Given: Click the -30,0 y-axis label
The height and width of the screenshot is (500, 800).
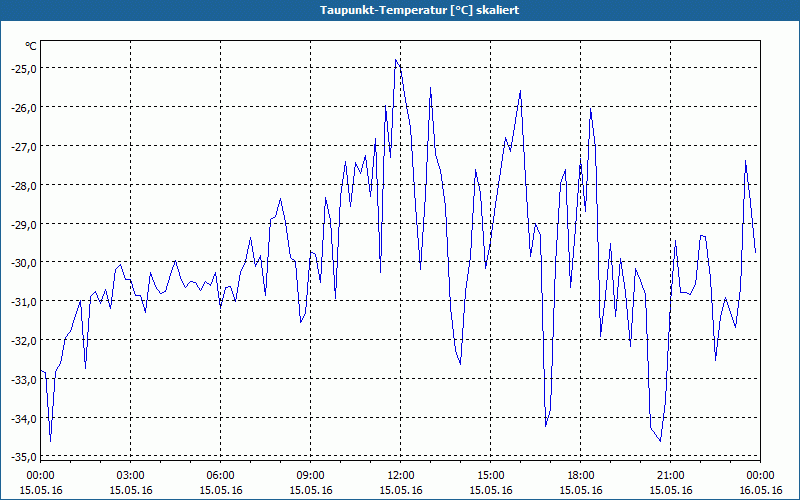Looking at the screenshot, I should (24, 263).
